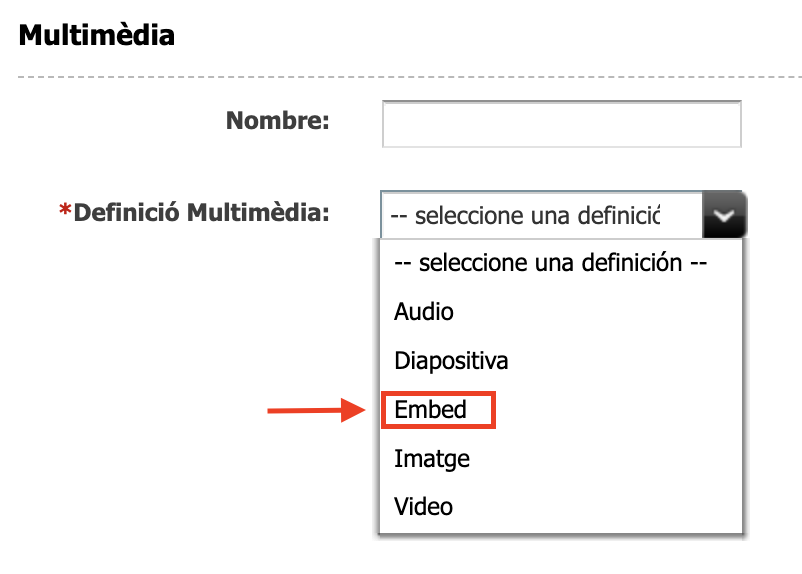
Task: Select the Embed option
Action: tap(431, 410)
